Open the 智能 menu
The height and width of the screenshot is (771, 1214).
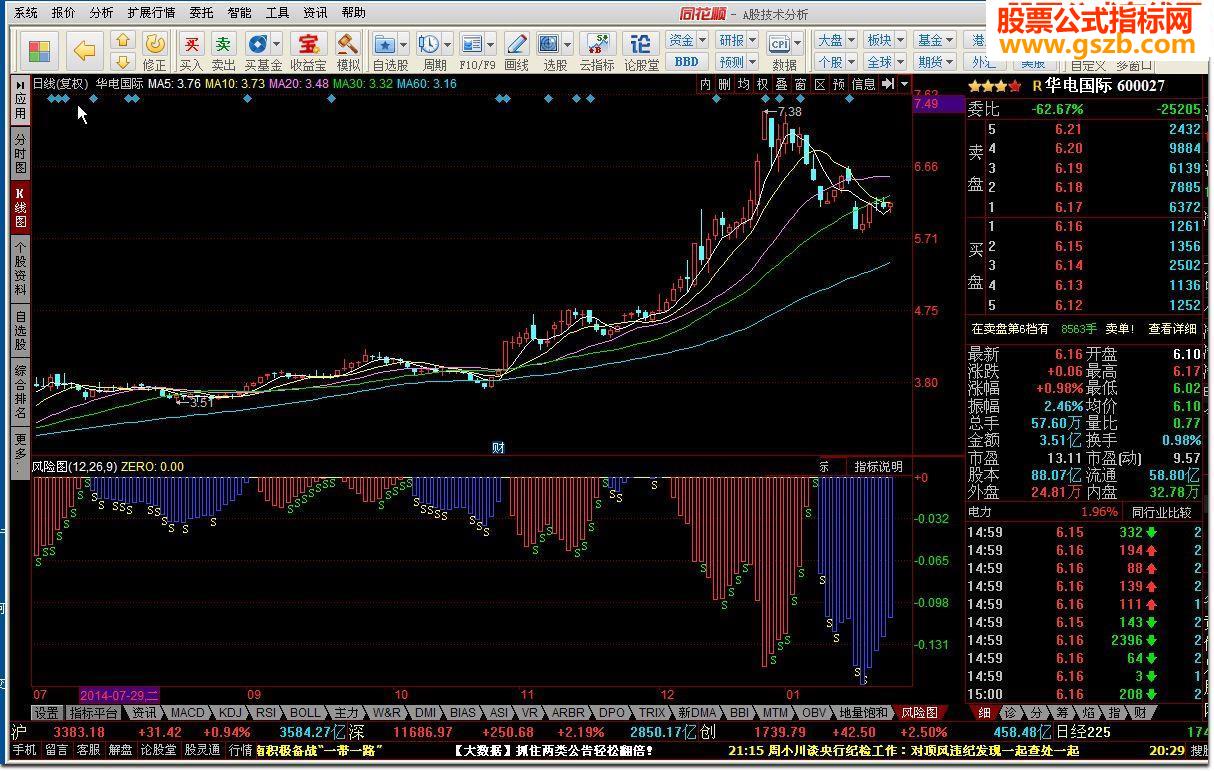coord(240,13)
